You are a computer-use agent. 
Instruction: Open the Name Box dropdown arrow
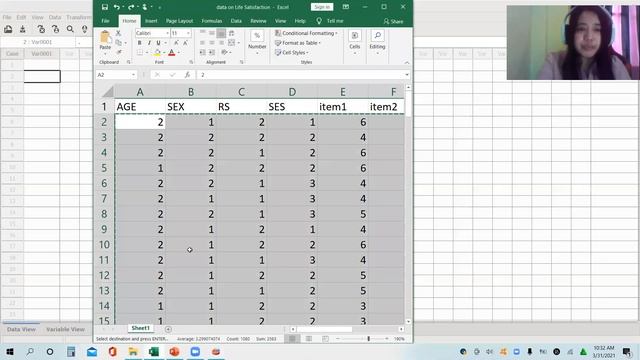133,75
